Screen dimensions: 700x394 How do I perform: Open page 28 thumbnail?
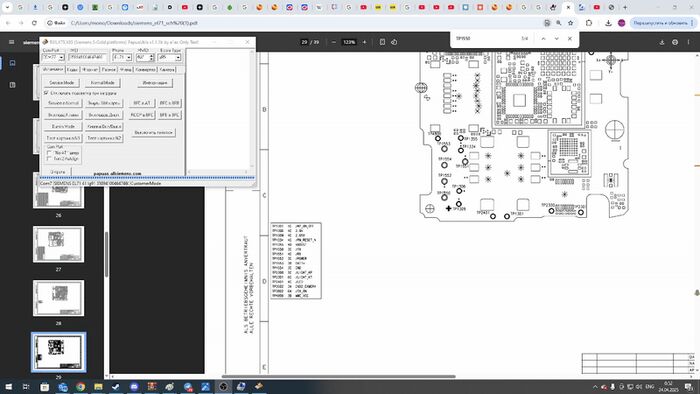pyautogui.click(x=58, y=298)
